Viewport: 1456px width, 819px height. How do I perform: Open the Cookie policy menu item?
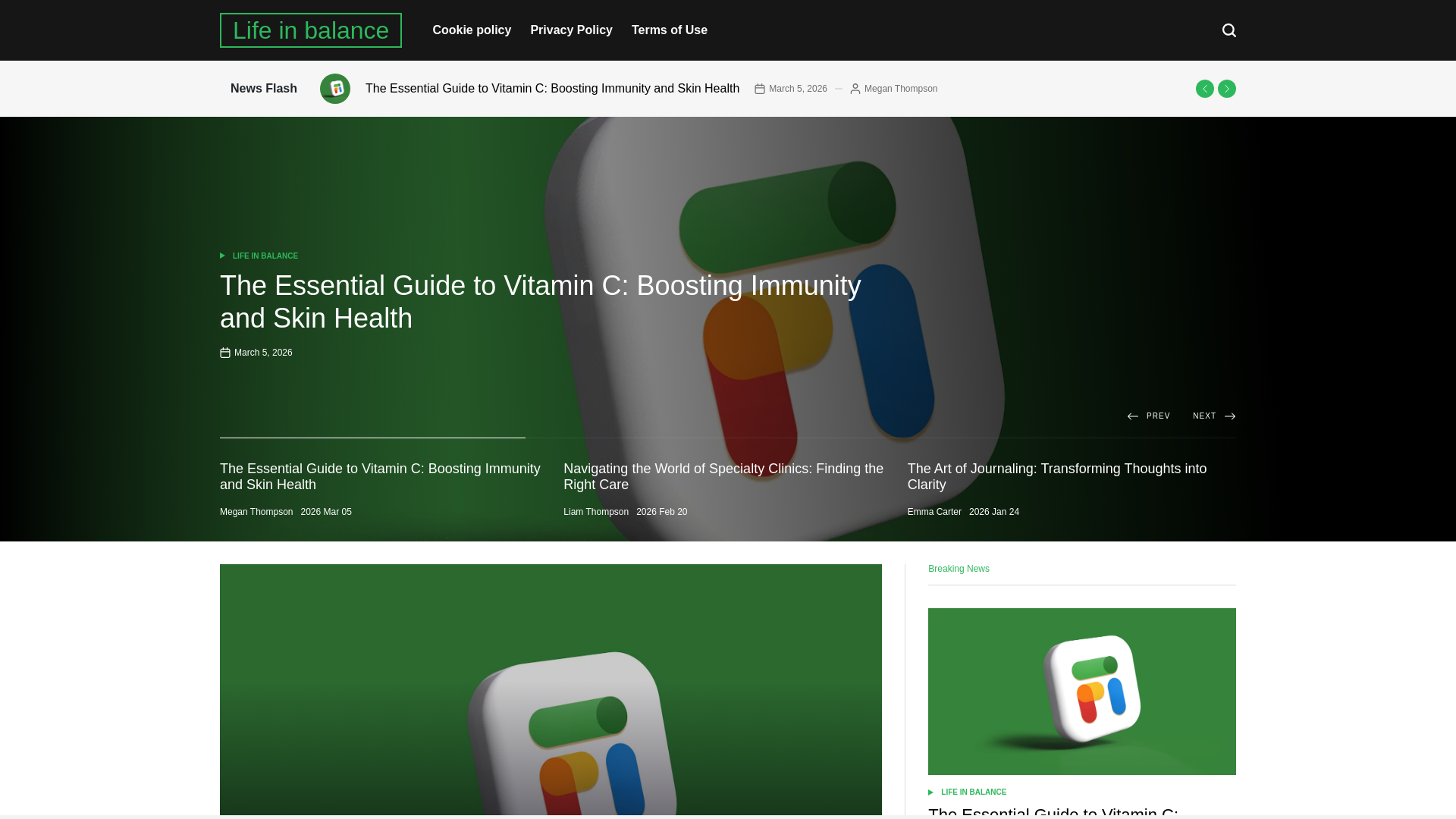(x=472, y=30)
